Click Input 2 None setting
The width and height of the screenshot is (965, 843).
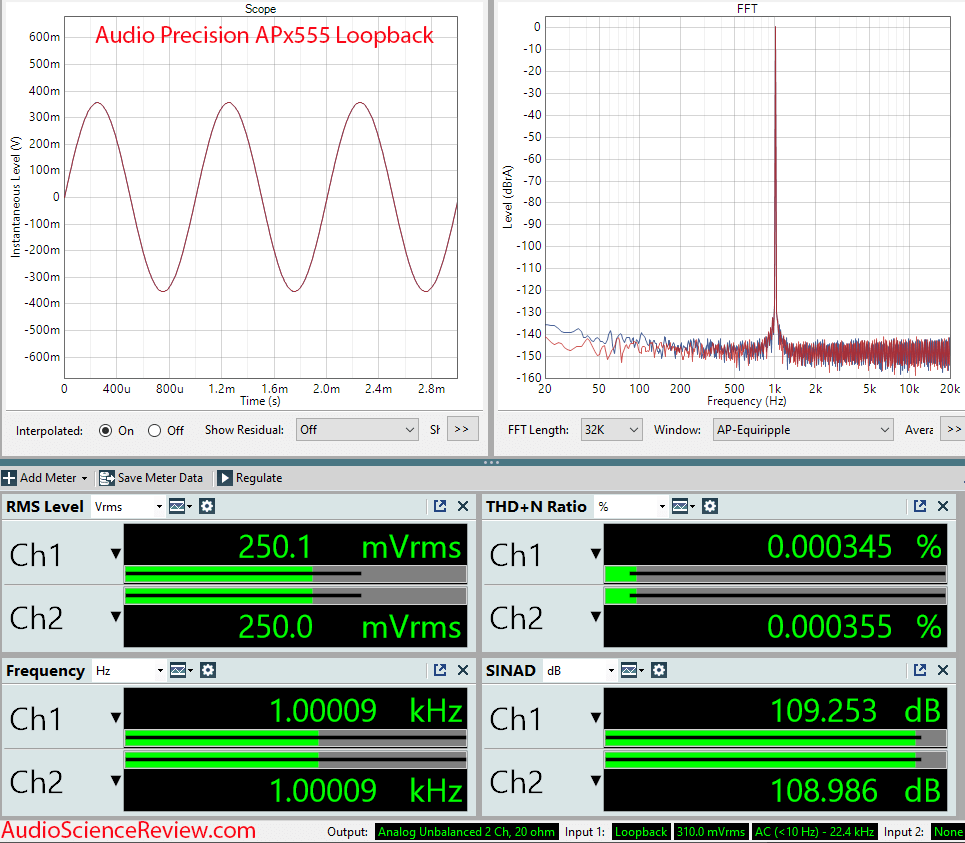947,832
